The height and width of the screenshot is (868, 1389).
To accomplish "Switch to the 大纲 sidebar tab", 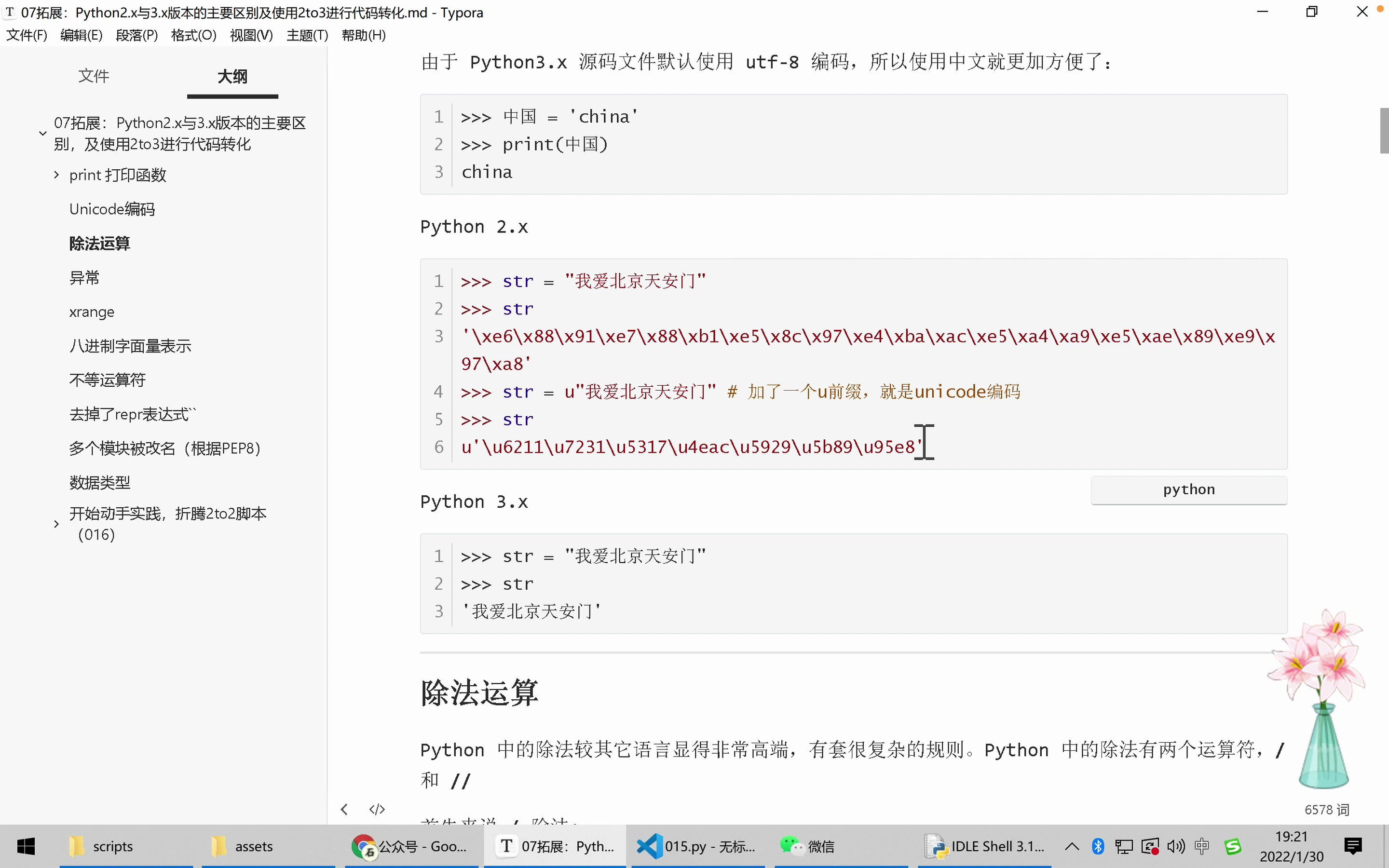I will 232,76.
